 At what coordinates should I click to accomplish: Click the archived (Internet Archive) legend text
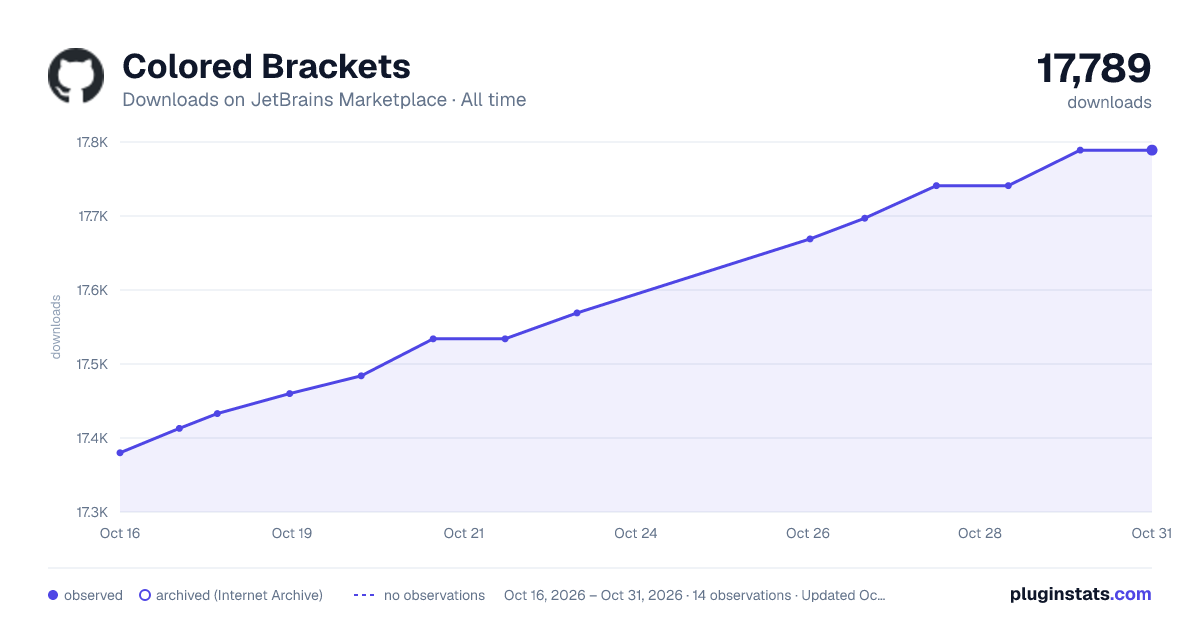pyautogui.click(x=239, y=595)
